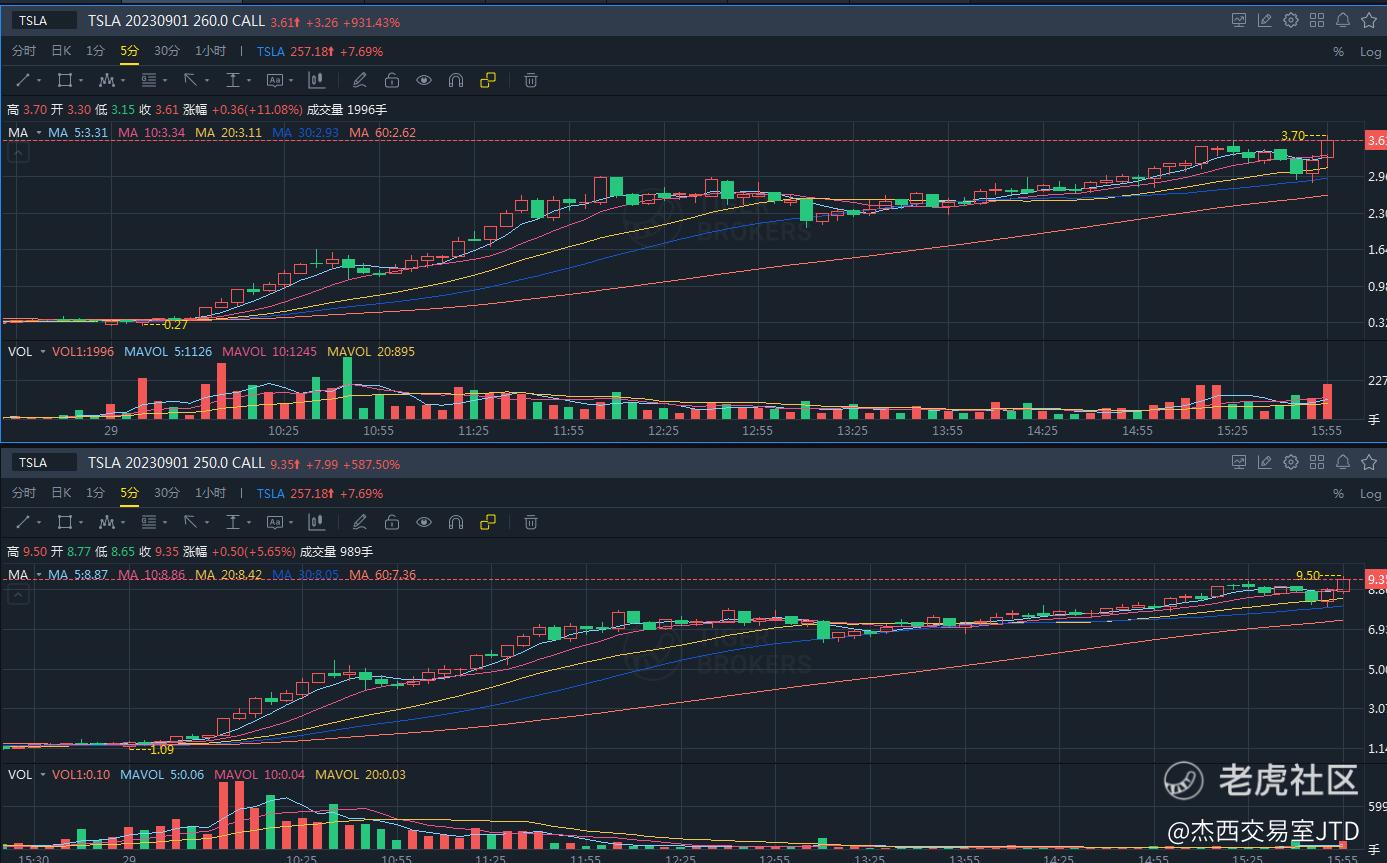Select the Fibonacci lines tool in 260.0 CALL chart
This screenshot has width=1387, height=863.
(150, 80)
